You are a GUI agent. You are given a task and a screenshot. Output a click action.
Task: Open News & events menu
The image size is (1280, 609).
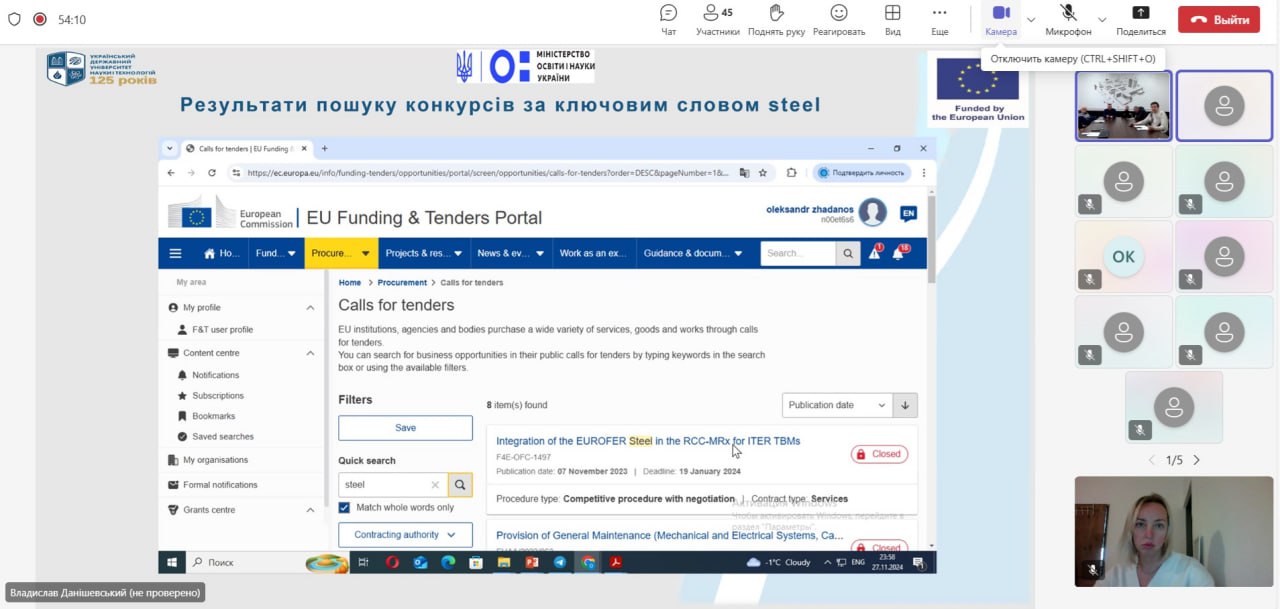point(510,253)
